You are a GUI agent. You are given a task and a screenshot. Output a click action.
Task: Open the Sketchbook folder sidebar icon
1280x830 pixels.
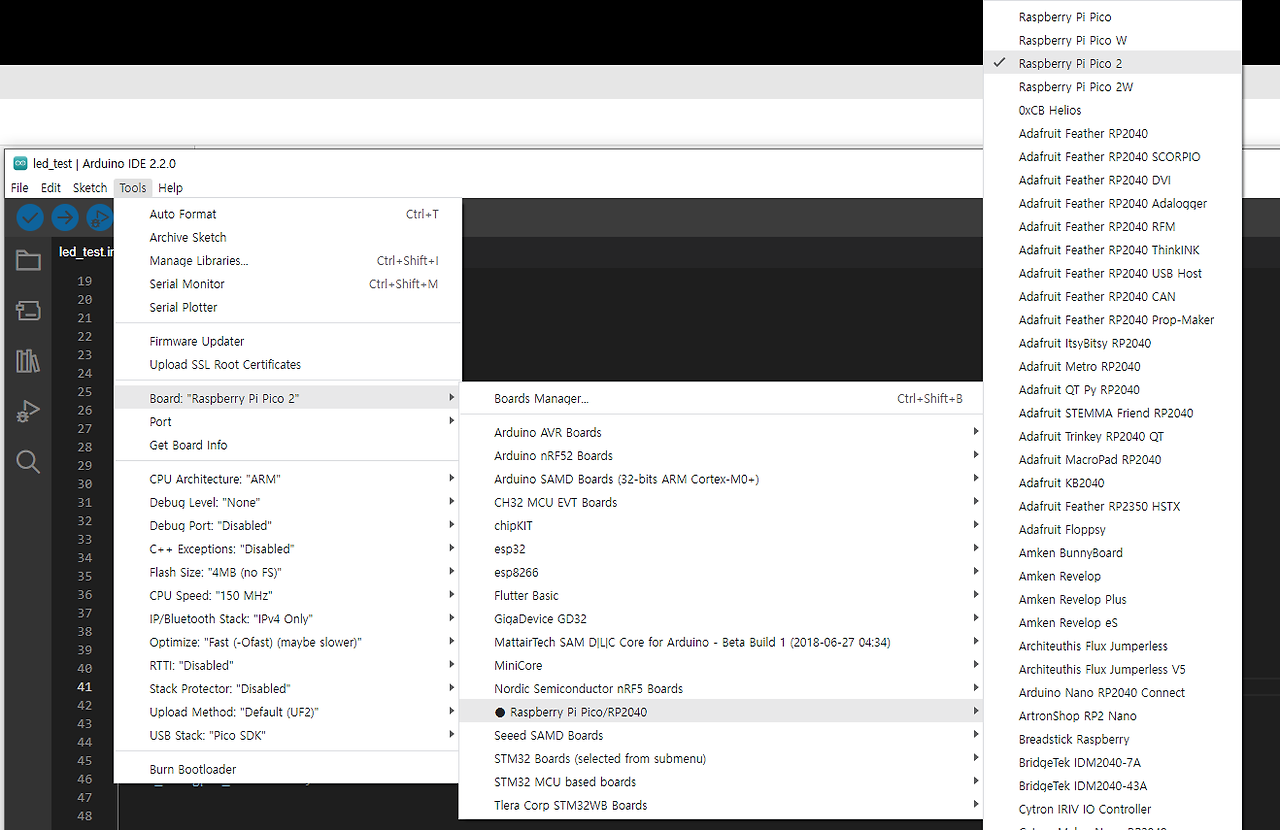tap(28, 261)
